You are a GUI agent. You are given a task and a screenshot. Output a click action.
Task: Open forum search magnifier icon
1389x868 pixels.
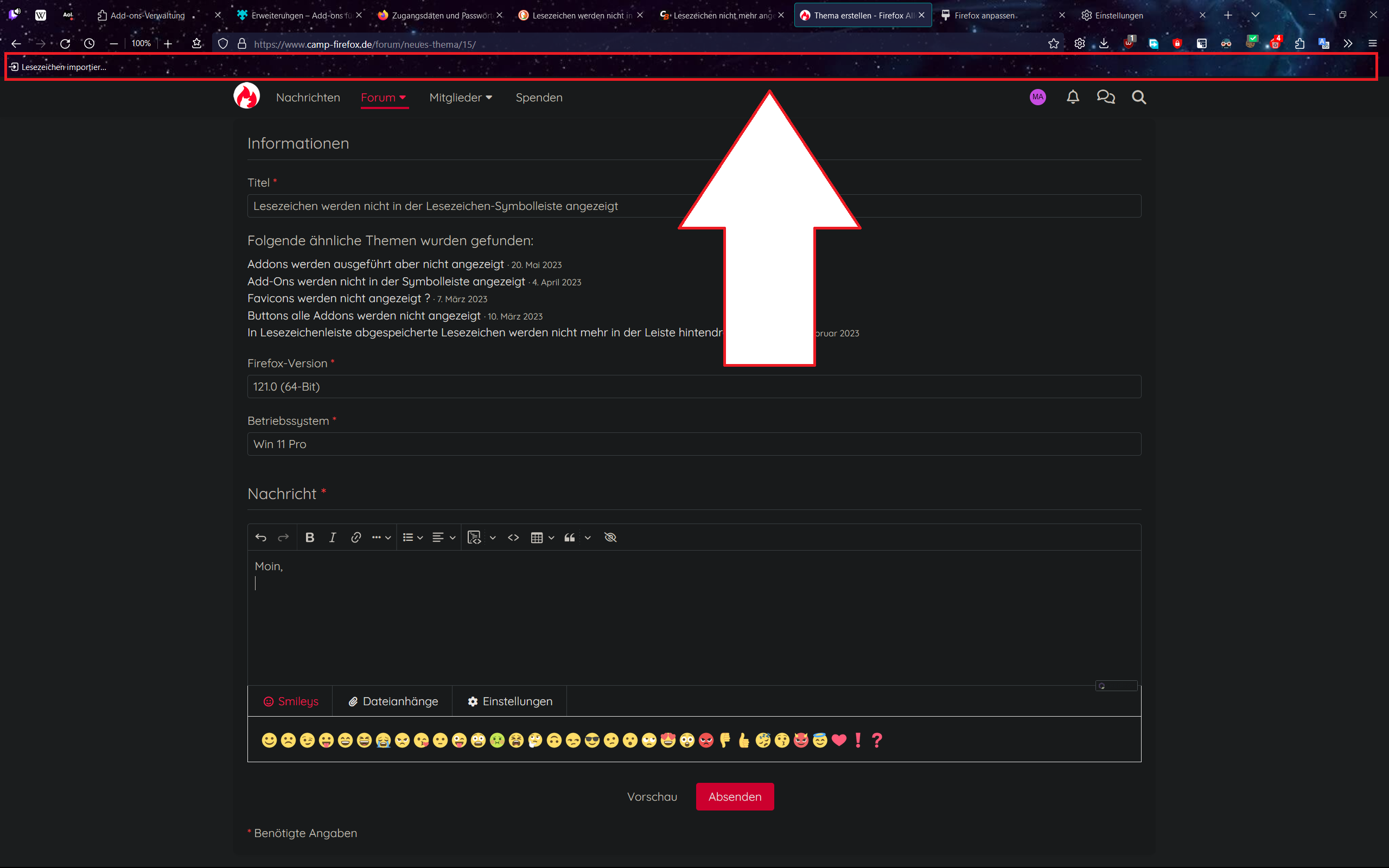1139,97
